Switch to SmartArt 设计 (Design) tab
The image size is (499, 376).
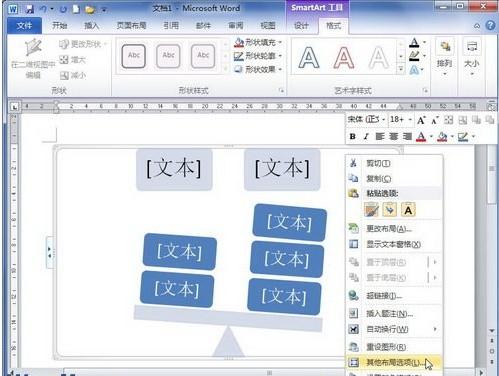301,25
